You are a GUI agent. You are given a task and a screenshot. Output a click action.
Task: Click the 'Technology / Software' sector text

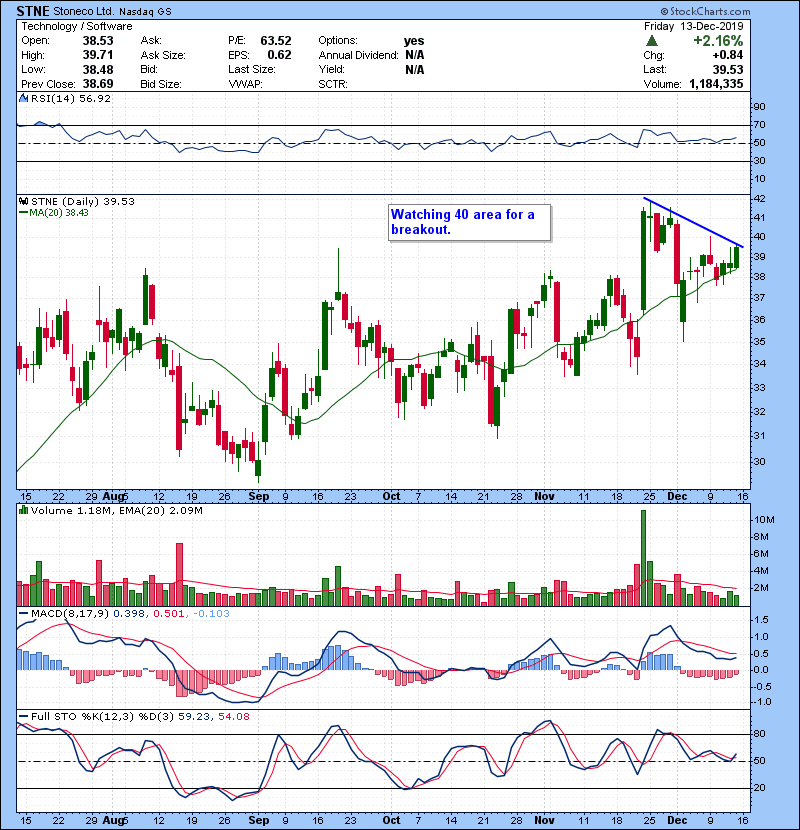click(x=77, y=26)
